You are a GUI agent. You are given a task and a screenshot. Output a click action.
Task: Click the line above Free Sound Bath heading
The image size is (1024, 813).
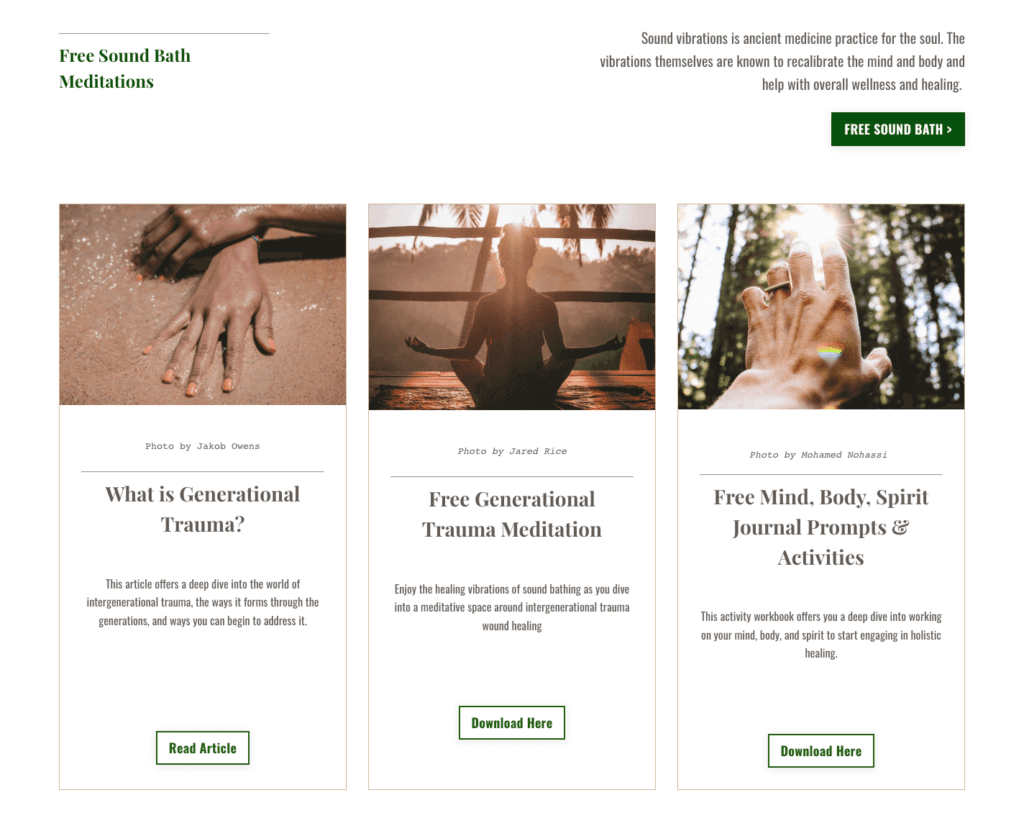coord(164,33)
